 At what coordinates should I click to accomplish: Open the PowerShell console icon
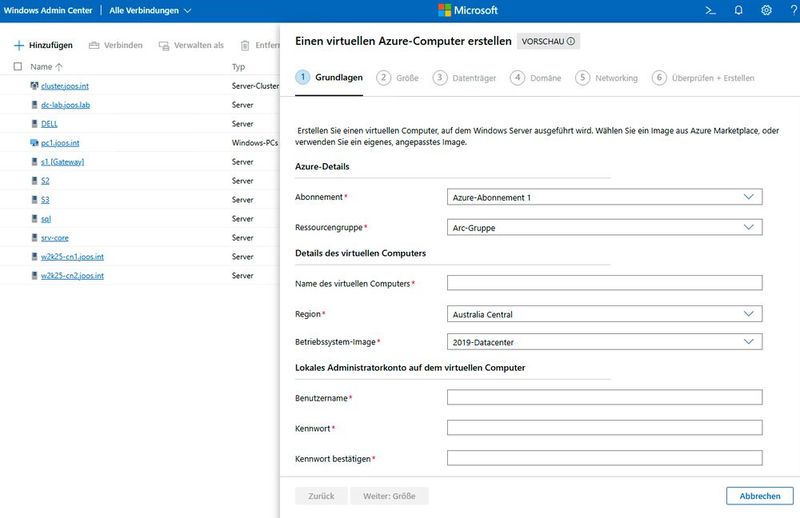coord(710,10)
